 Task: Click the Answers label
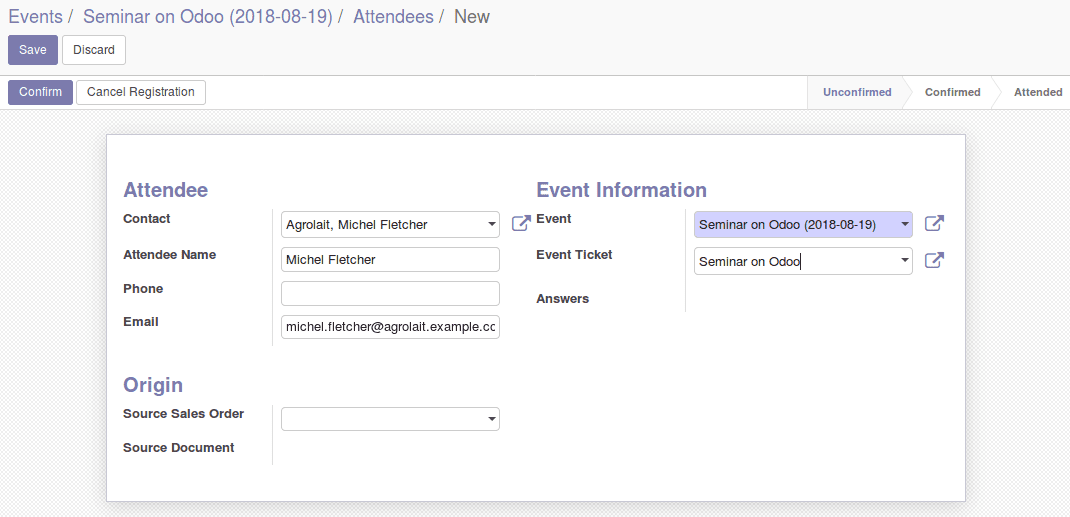click(x=563, y=299)
